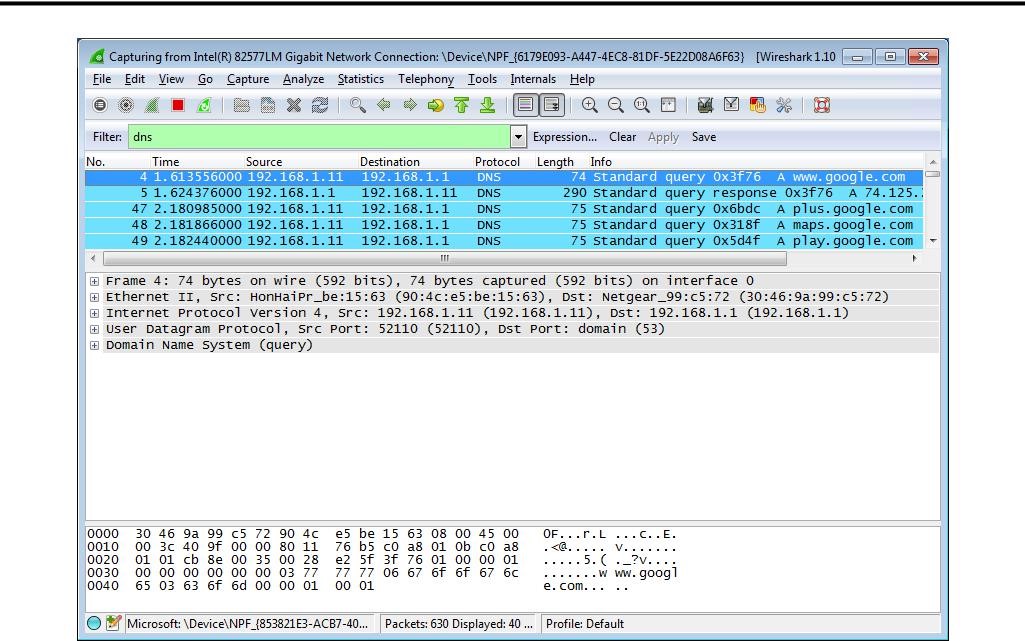
Task: Open the Capture menu
Action: [x=248, y=79]
